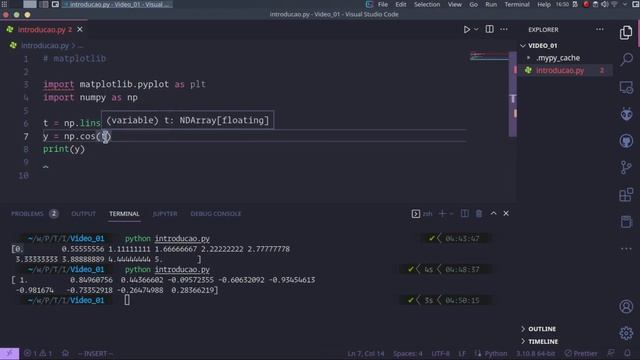This screenshot has width=640, height=360.
Task: Switch to the JUPYTER panel tab
Action: [165, 213]
